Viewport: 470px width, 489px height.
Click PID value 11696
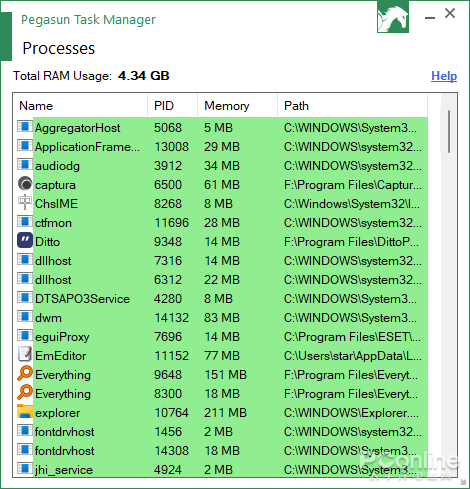tap(172, 223)
